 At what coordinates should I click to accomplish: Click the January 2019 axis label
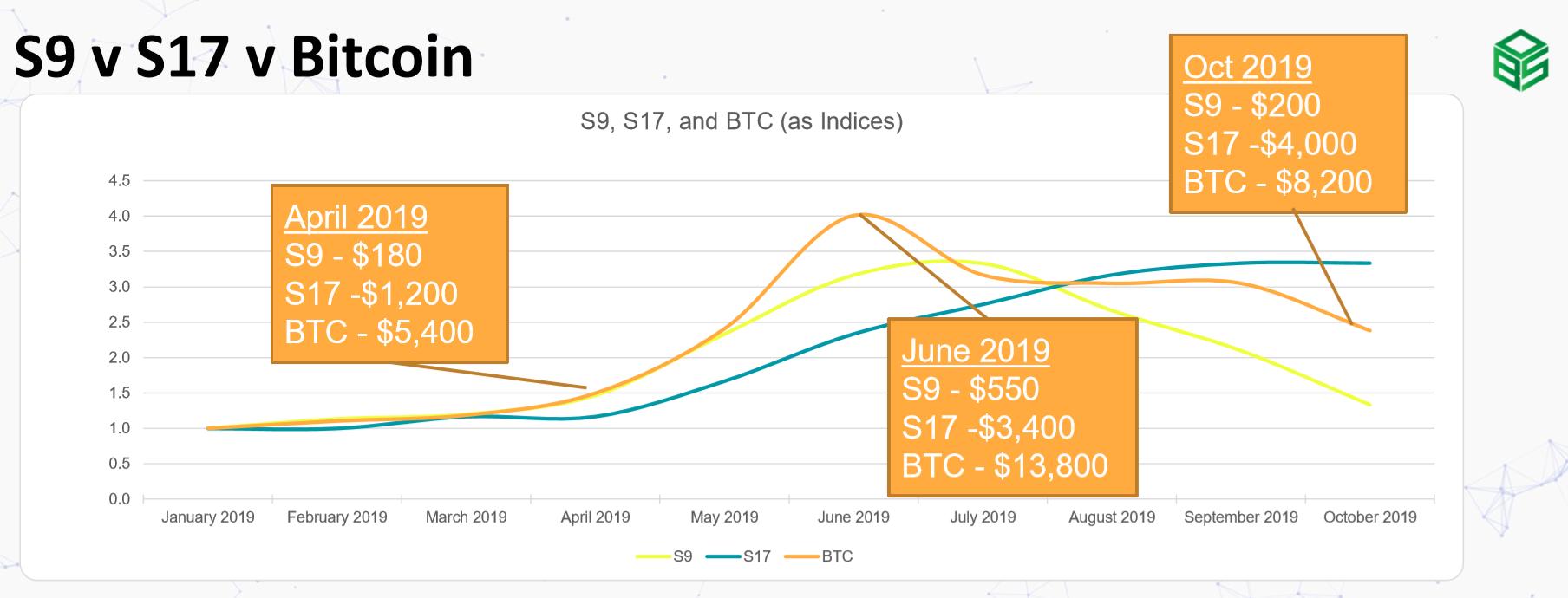tap(208, 517)
